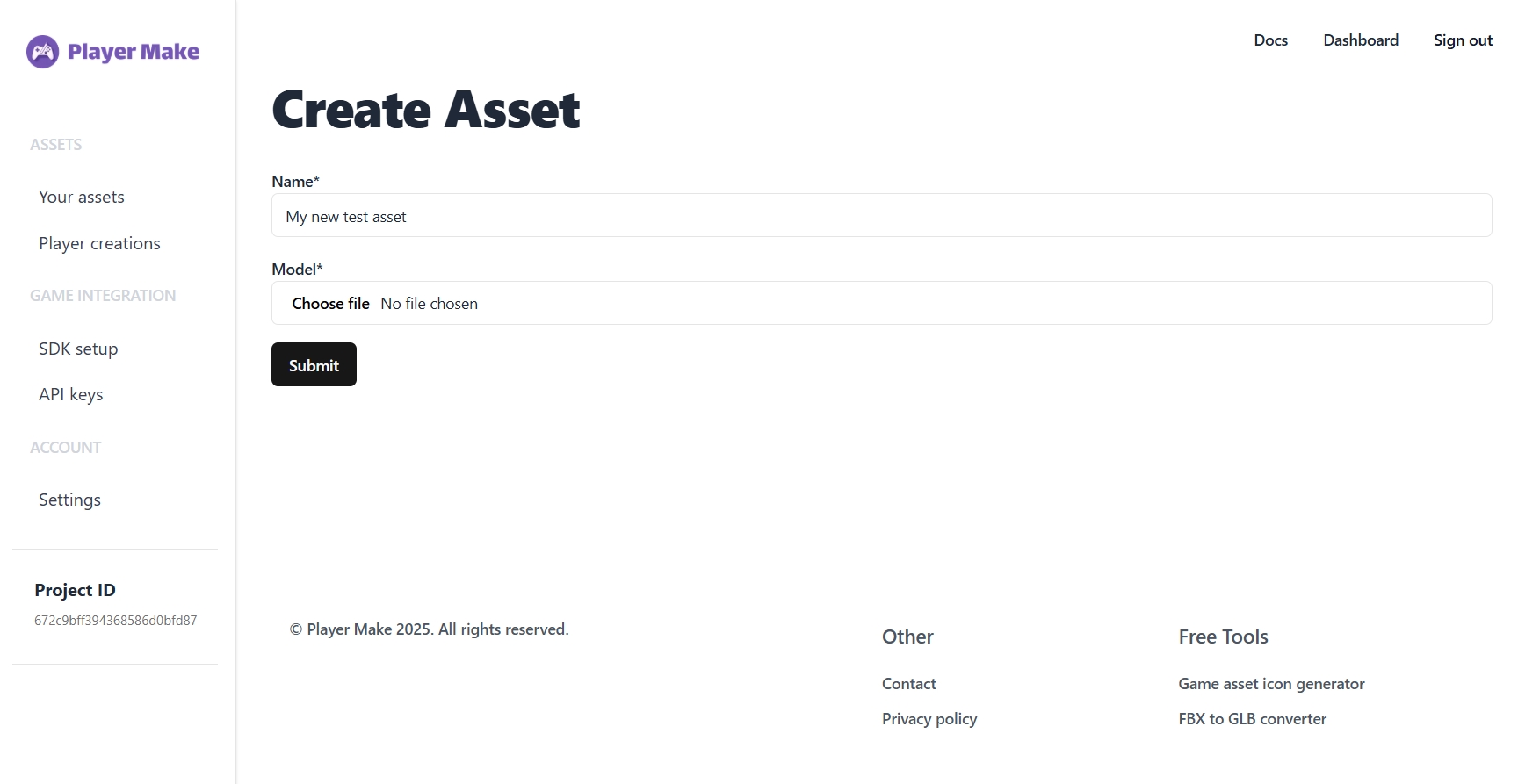Open FBX to GLB converter

pos(1252,719)
